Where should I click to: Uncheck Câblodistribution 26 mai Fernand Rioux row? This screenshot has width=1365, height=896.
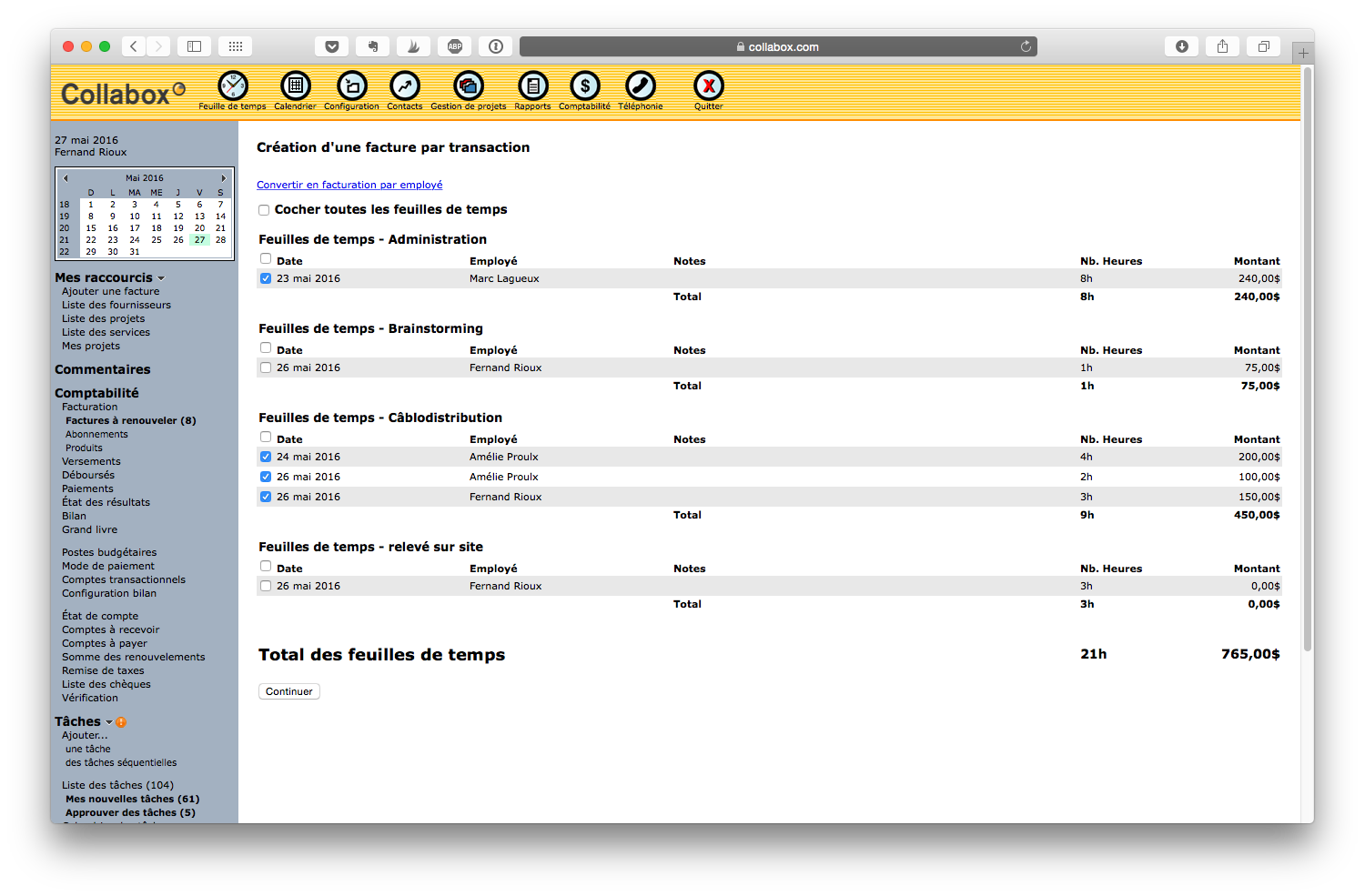(266, 497)
